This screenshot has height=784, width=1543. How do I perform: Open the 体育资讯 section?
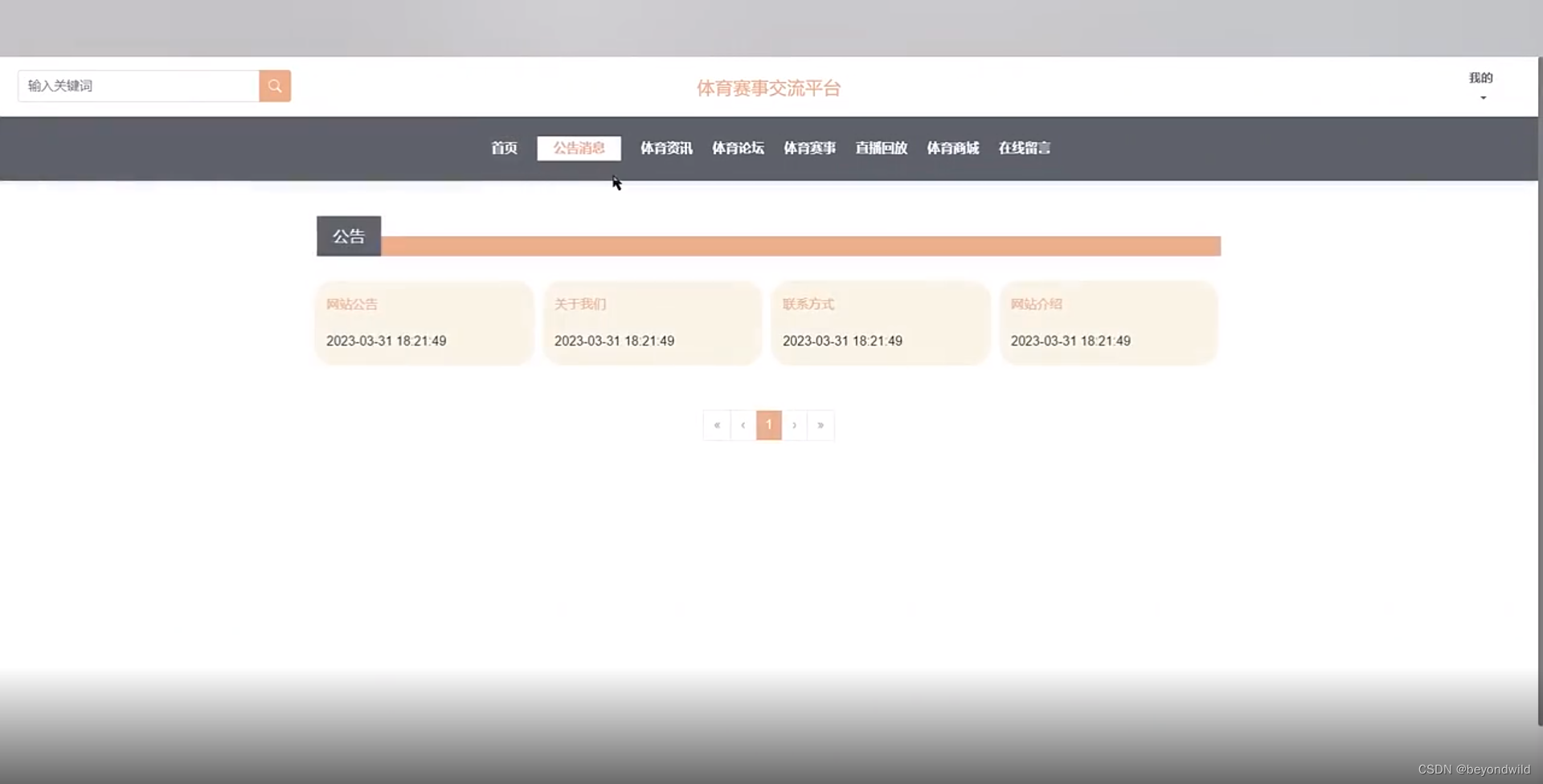click(665, 148)
